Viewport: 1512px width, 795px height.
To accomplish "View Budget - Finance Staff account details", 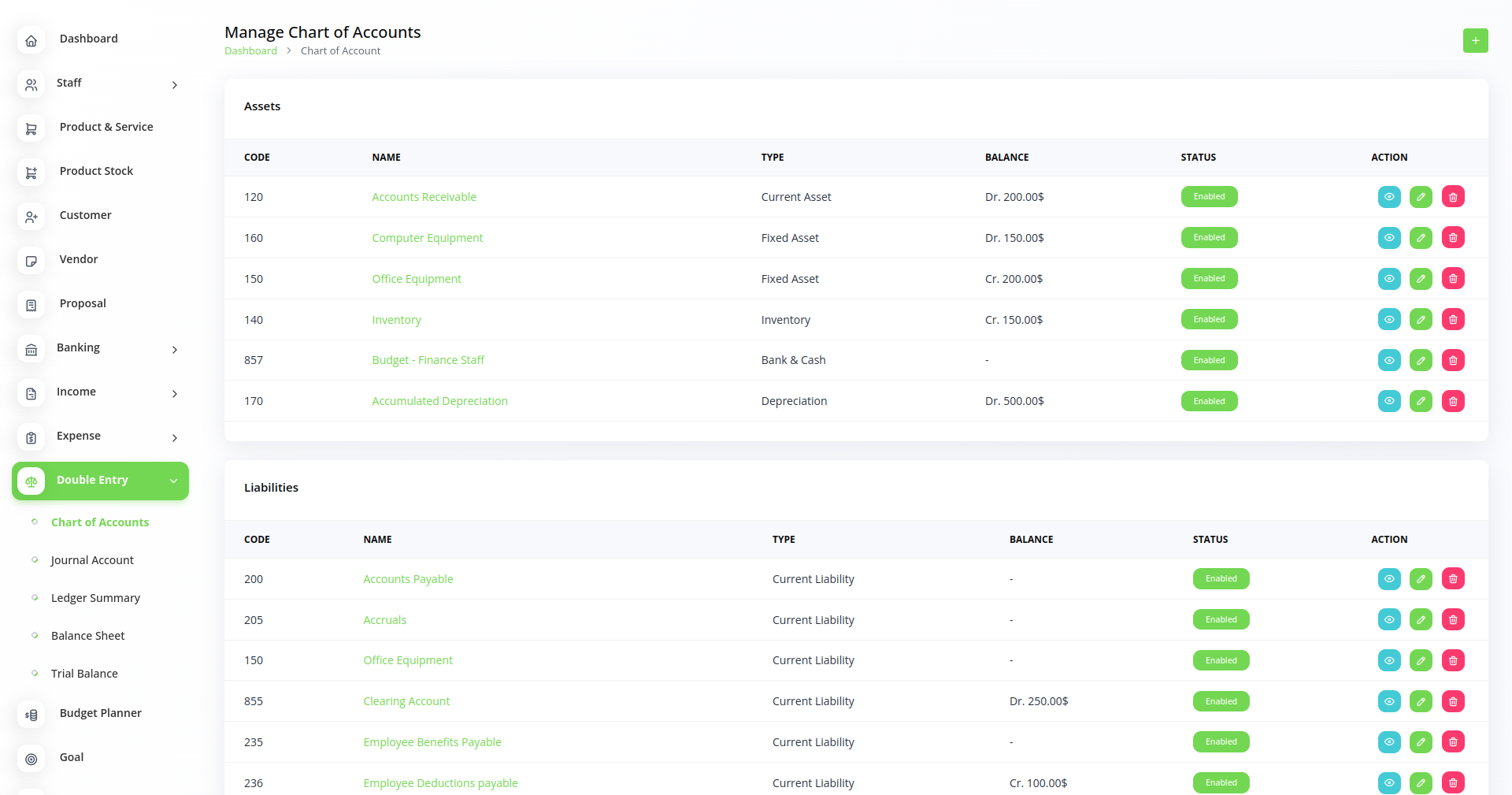I will pos(1389,360).
